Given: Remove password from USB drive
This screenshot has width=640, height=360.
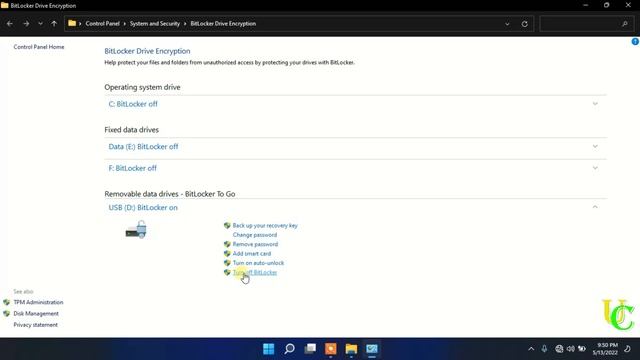Looking at the screenshot, I should 255,244.
